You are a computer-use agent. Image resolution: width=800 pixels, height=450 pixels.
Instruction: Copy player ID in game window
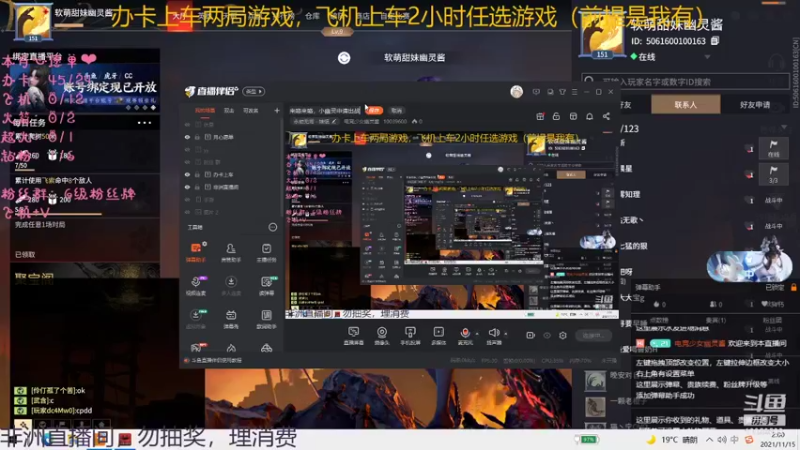(x=715, y=41)
